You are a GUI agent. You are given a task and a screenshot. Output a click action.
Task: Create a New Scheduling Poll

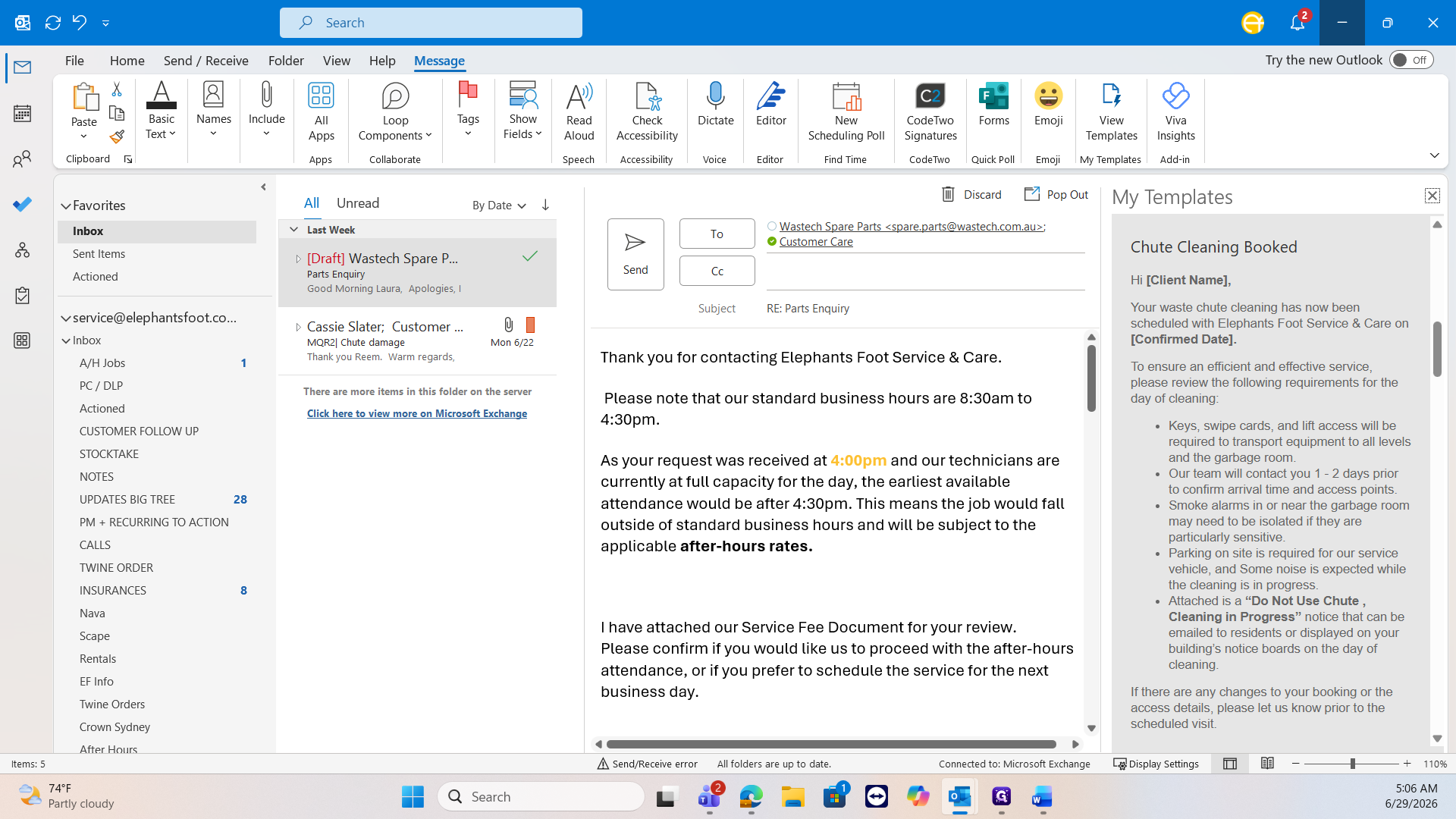click(846, 111)
